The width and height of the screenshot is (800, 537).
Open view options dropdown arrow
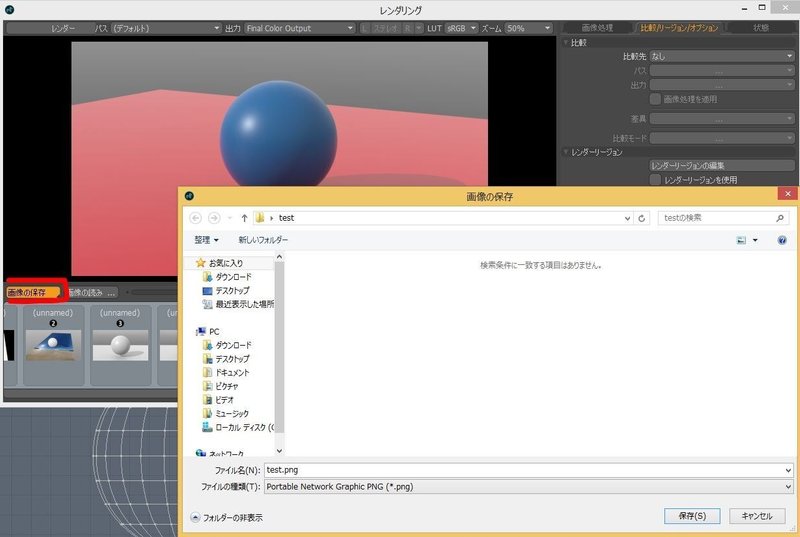[755, 240]
